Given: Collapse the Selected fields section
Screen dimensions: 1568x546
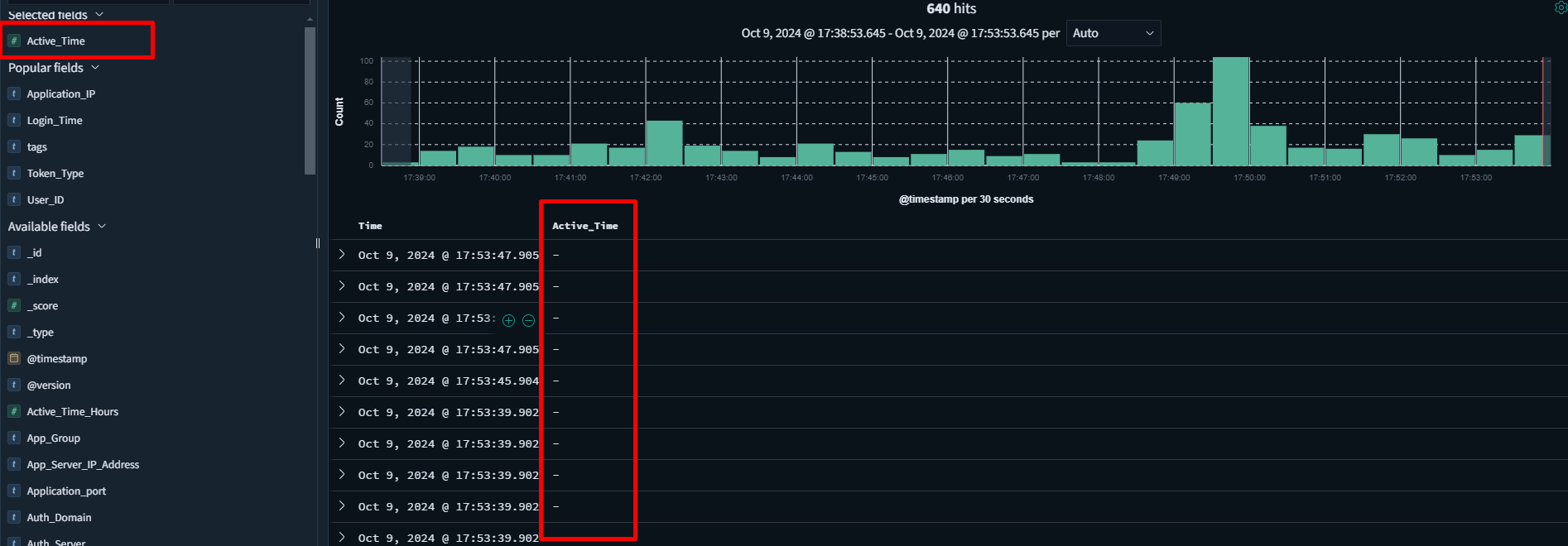Looking at the screenshot, I should pos(99,14).
